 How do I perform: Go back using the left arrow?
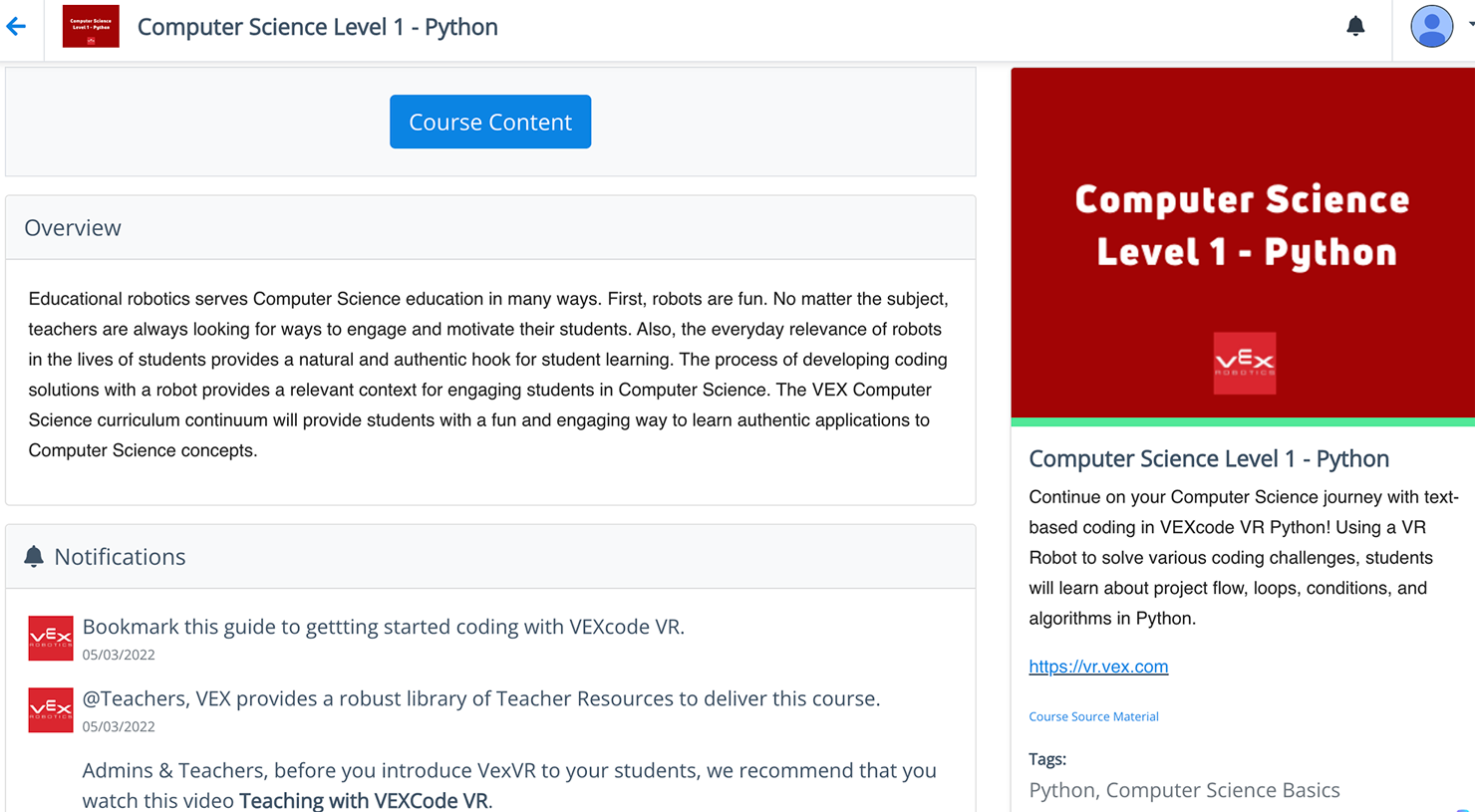tap(16, 27)
